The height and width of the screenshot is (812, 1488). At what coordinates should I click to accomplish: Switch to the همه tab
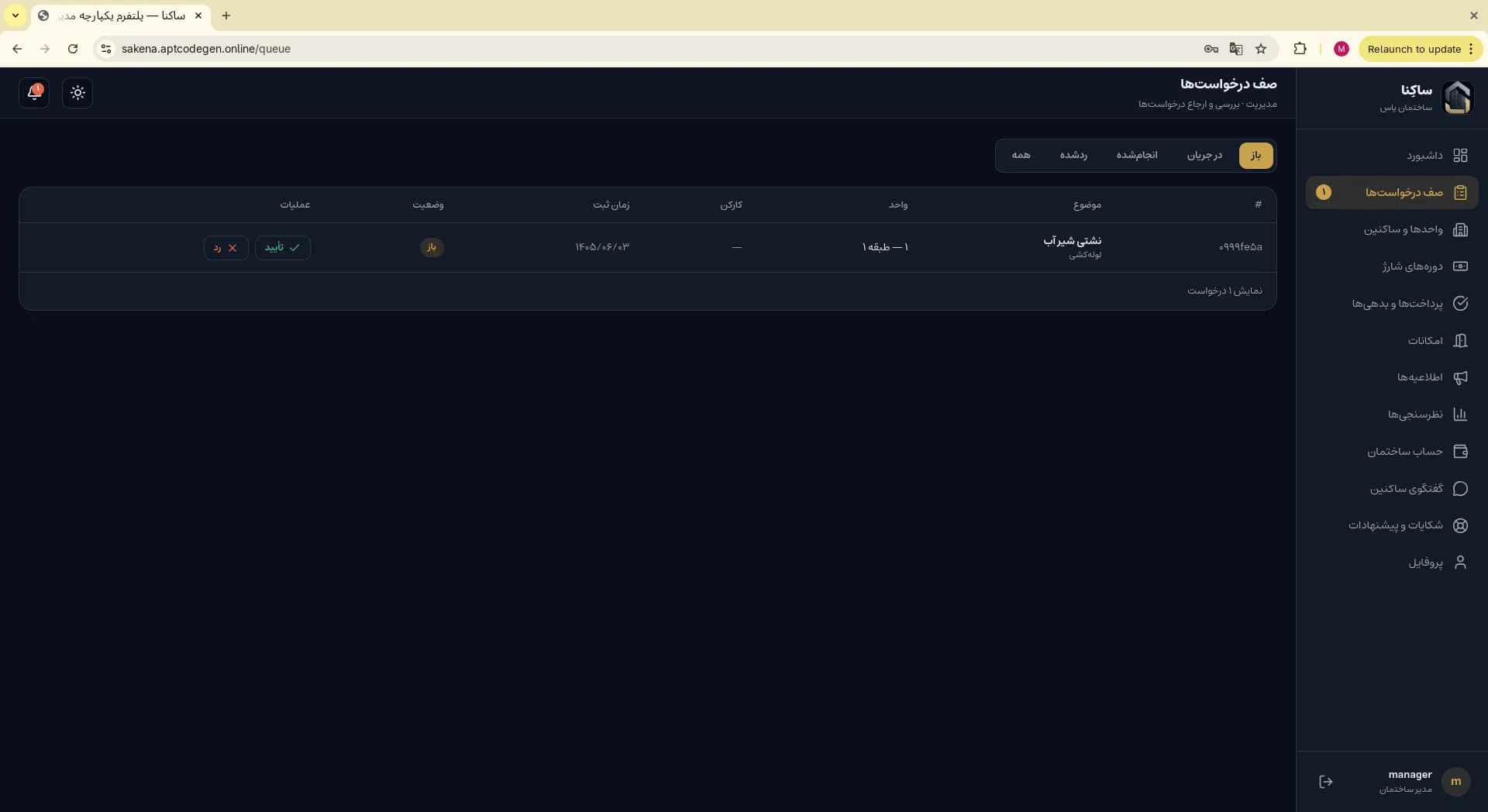coord(1021,156)
